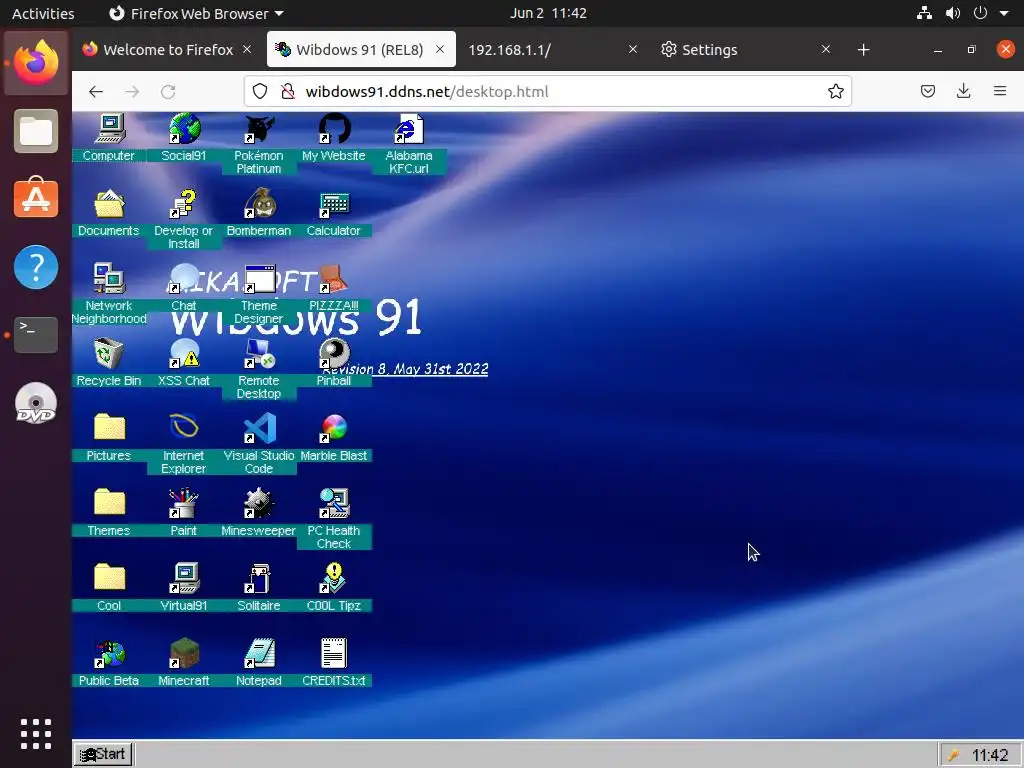Open the Firefox downloads panel
The image size is (1024, 768).
(x=963, y=91)
